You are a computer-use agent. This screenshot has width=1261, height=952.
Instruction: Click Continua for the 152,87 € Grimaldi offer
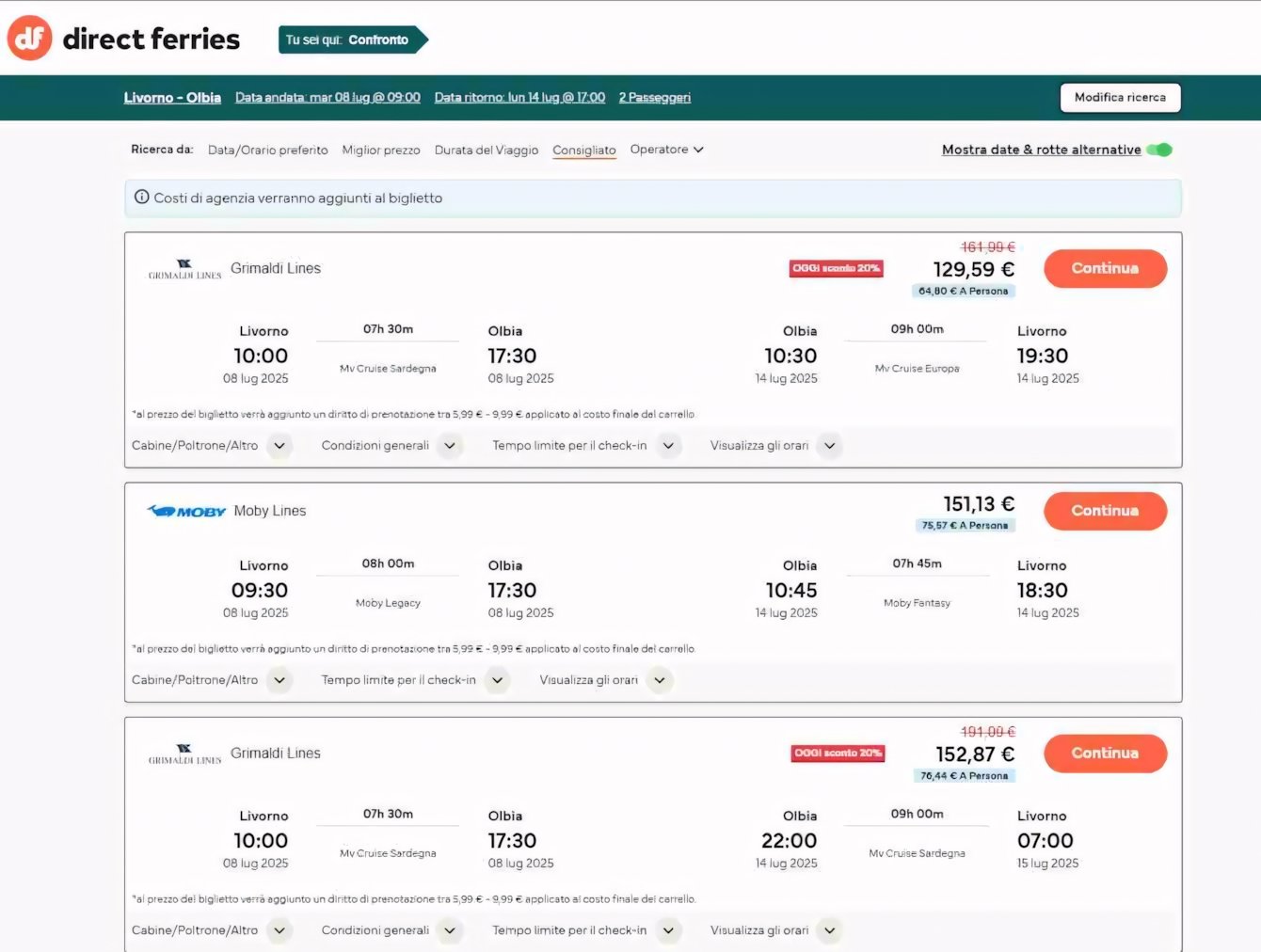[x=1106, y=754]
